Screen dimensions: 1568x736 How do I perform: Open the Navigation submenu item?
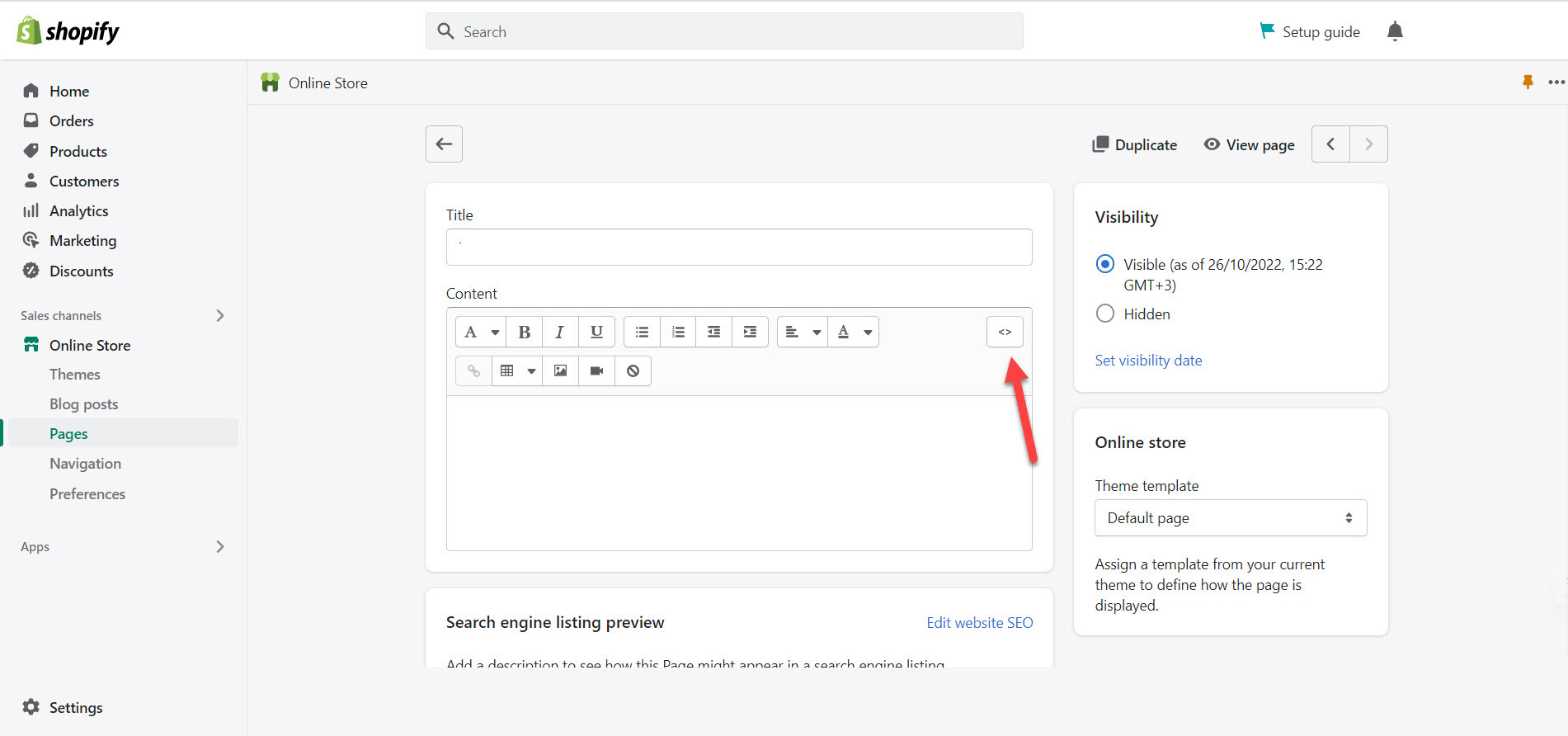tap(85, 463)
